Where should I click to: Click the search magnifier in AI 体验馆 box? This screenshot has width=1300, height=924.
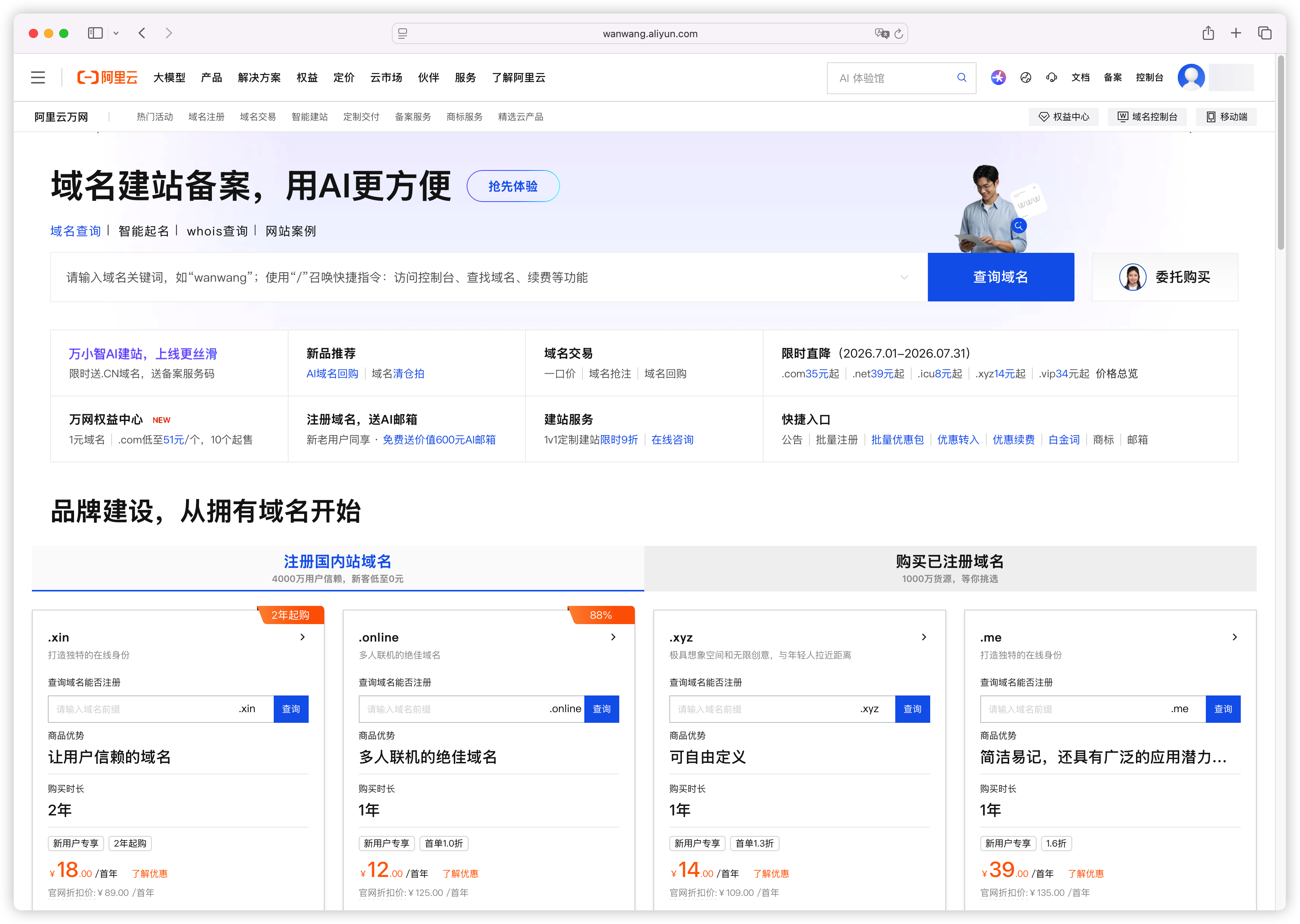click(x=961, y=78)
